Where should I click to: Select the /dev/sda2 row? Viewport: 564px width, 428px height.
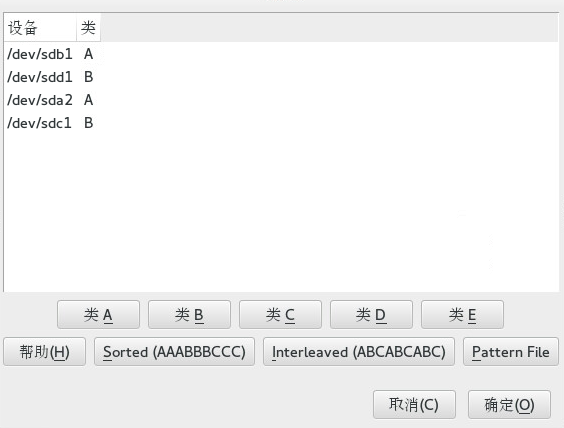click(281, 100)
